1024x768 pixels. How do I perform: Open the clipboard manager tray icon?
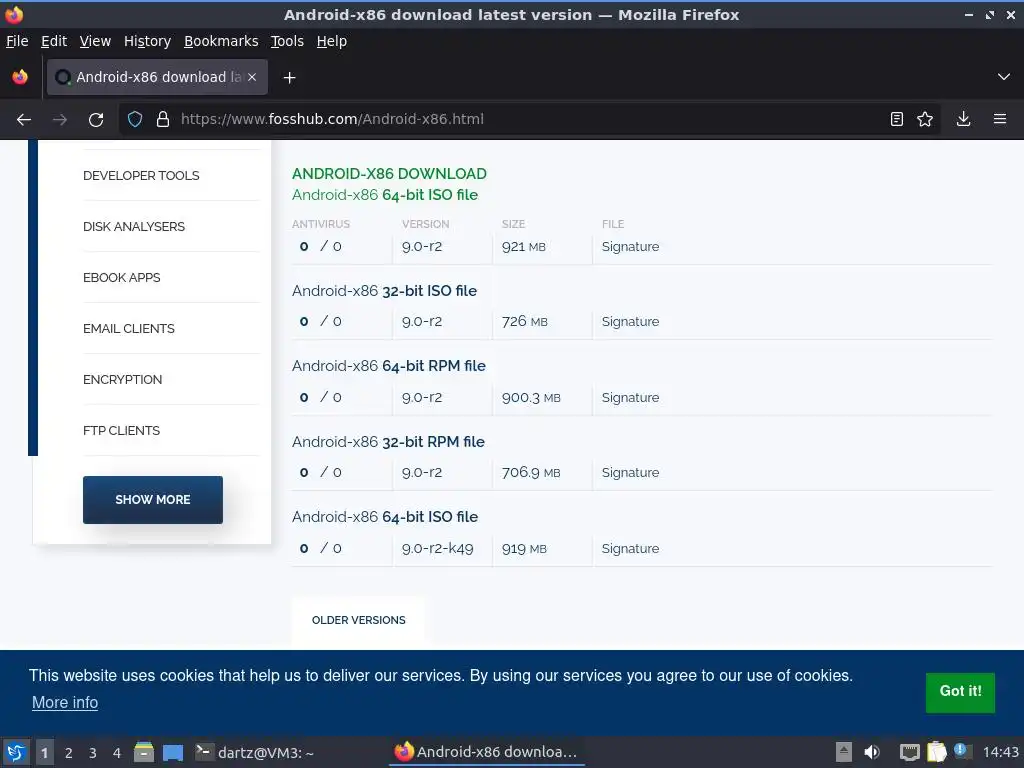point(936,752)
